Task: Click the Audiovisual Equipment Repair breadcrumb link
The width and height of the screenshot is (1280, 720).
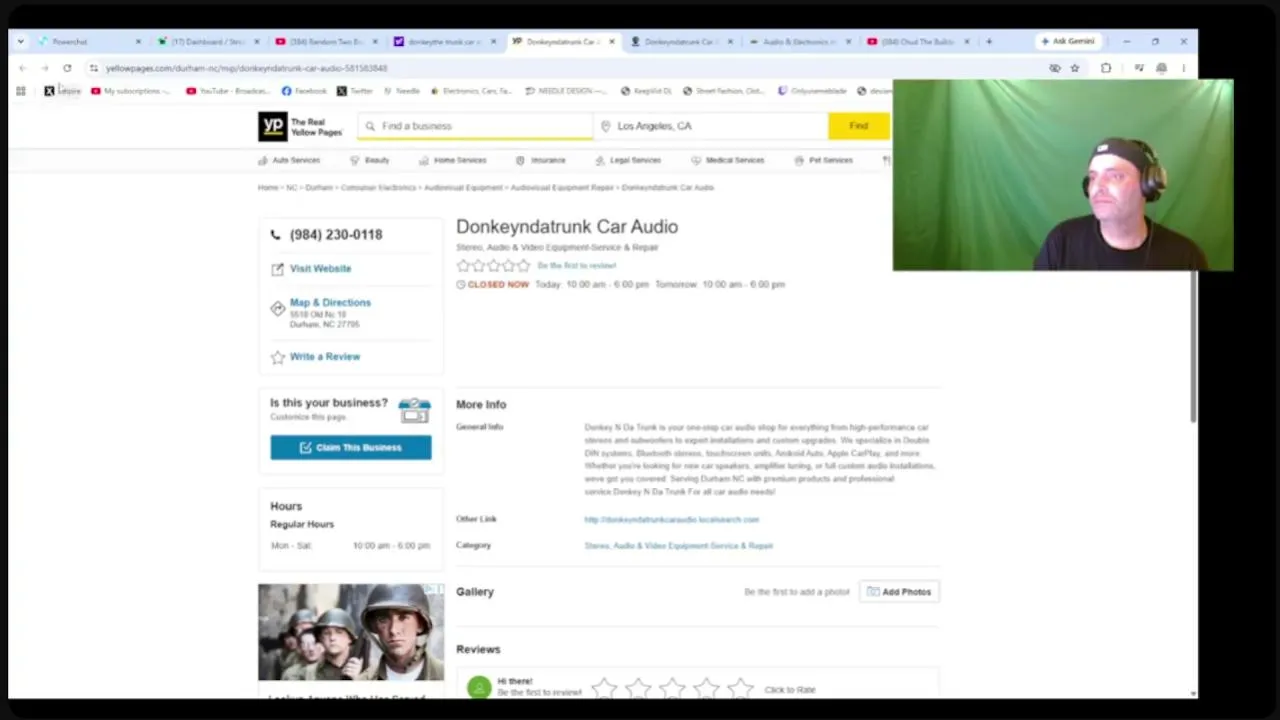Action: [562, 188]
